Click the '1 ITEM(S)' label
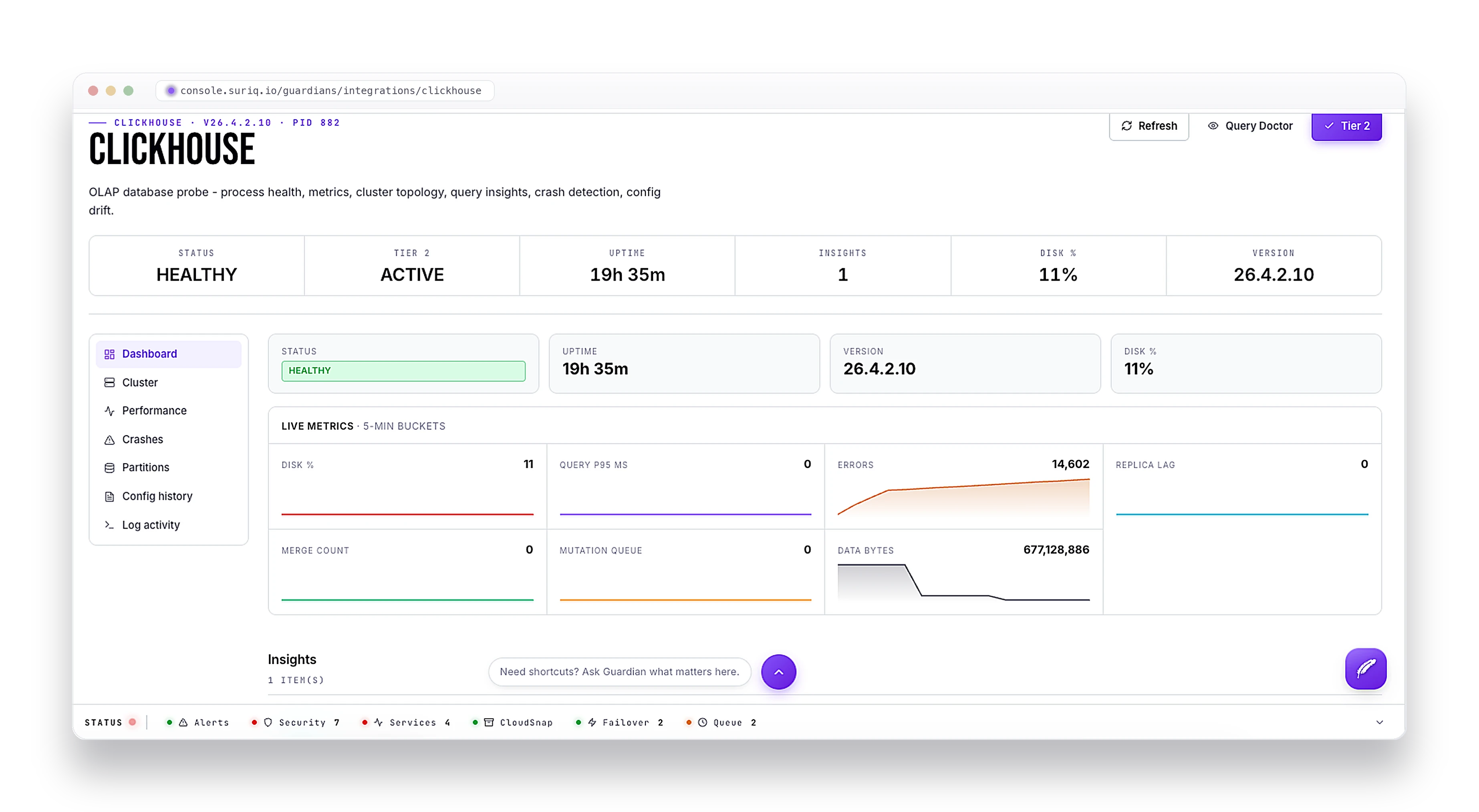Image resolution: width=1479 pixels, height=812 pixels. point(296,680)
